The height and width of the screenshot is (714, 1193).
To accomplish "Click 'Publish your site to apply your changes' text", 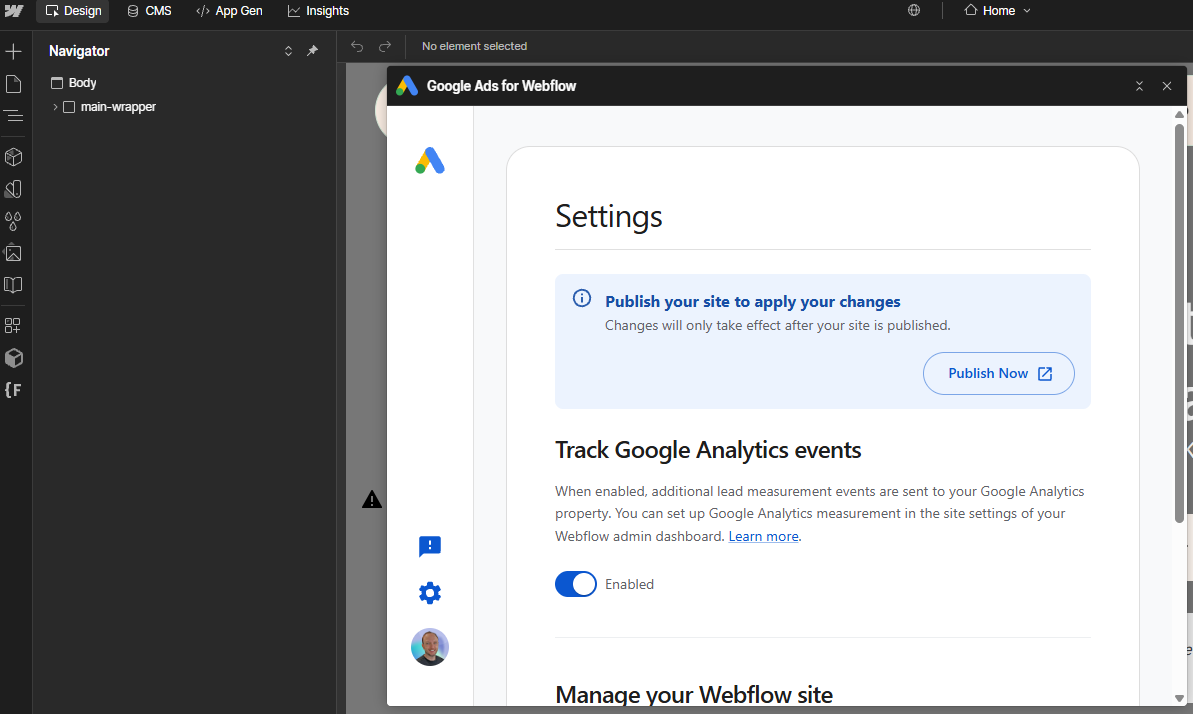I will click(752, 301).
